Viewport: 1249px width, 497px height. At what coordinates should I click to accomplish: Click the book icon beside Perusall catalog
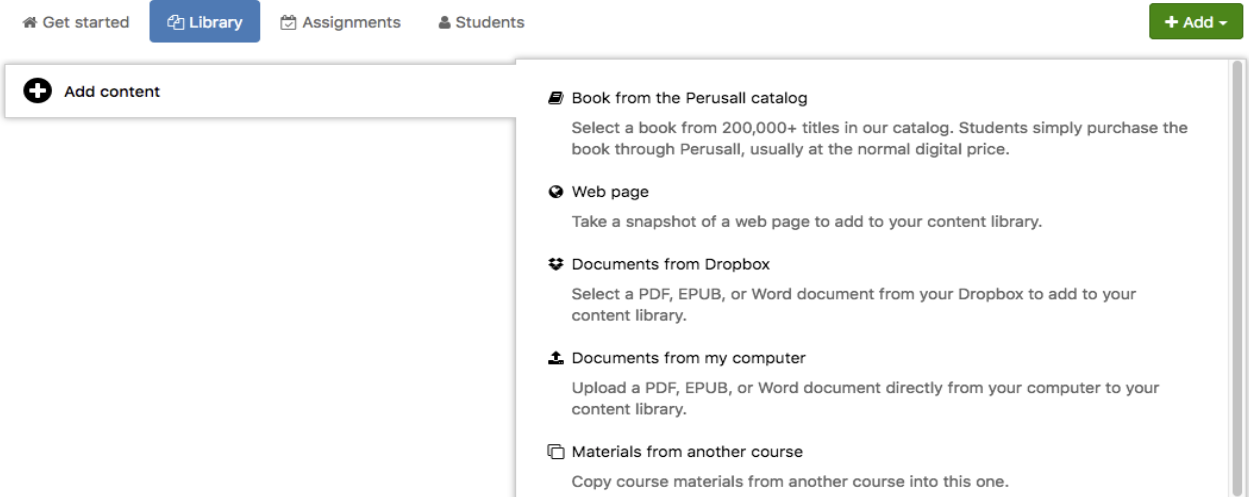(556, 98)
